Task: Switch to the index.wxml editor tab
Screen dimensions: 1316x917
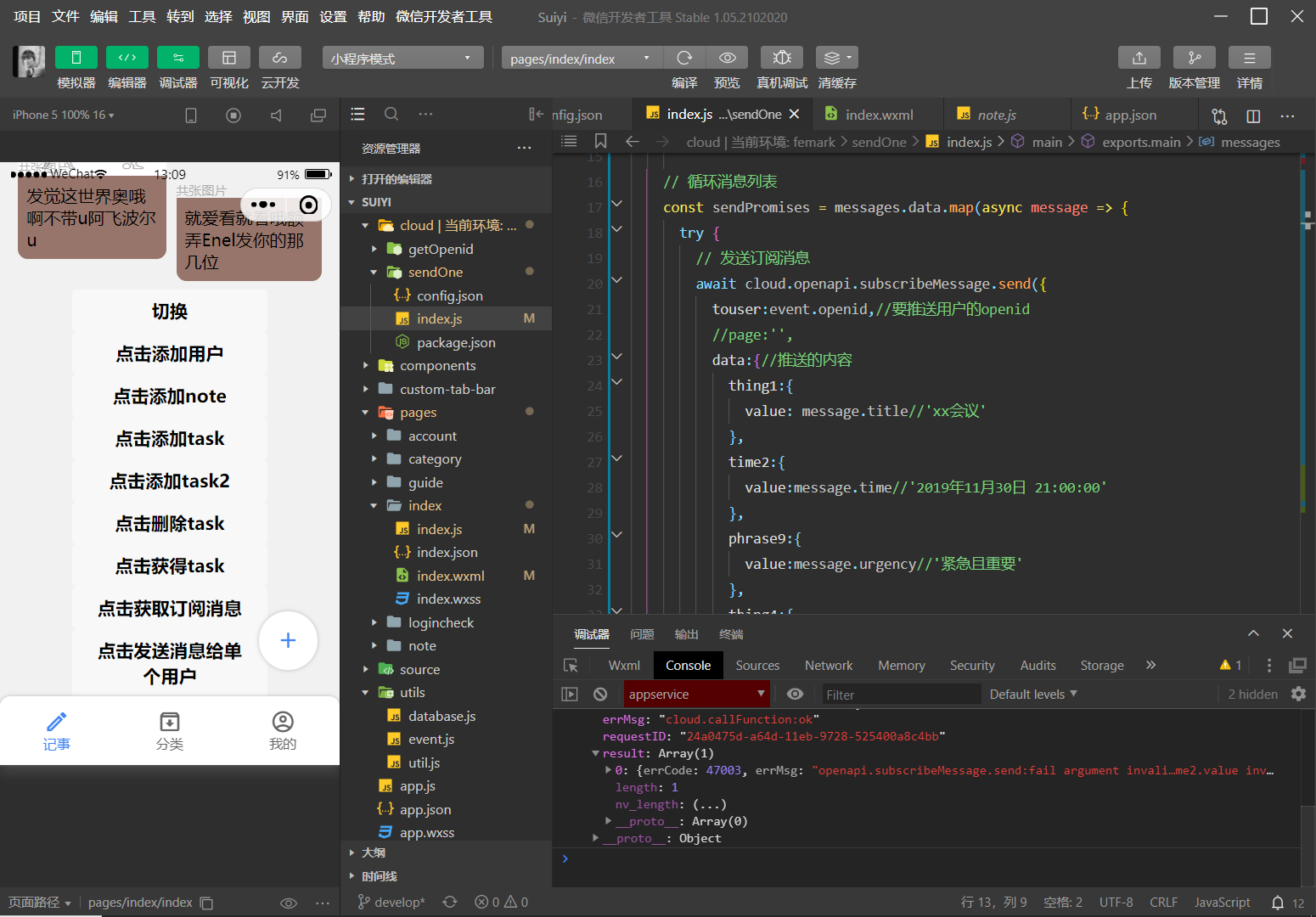Action: (878, 115)
